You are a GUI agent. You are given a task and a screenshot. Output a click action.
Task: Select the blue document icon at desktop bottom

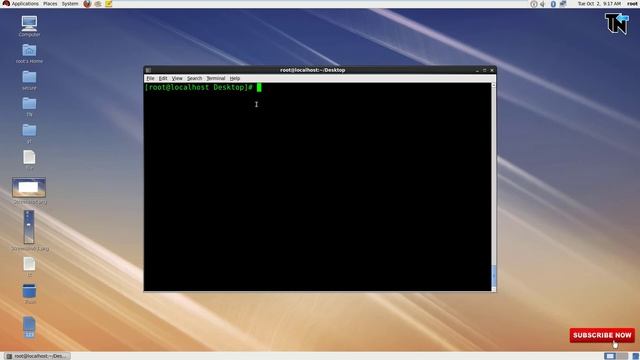tap(29, 327)
